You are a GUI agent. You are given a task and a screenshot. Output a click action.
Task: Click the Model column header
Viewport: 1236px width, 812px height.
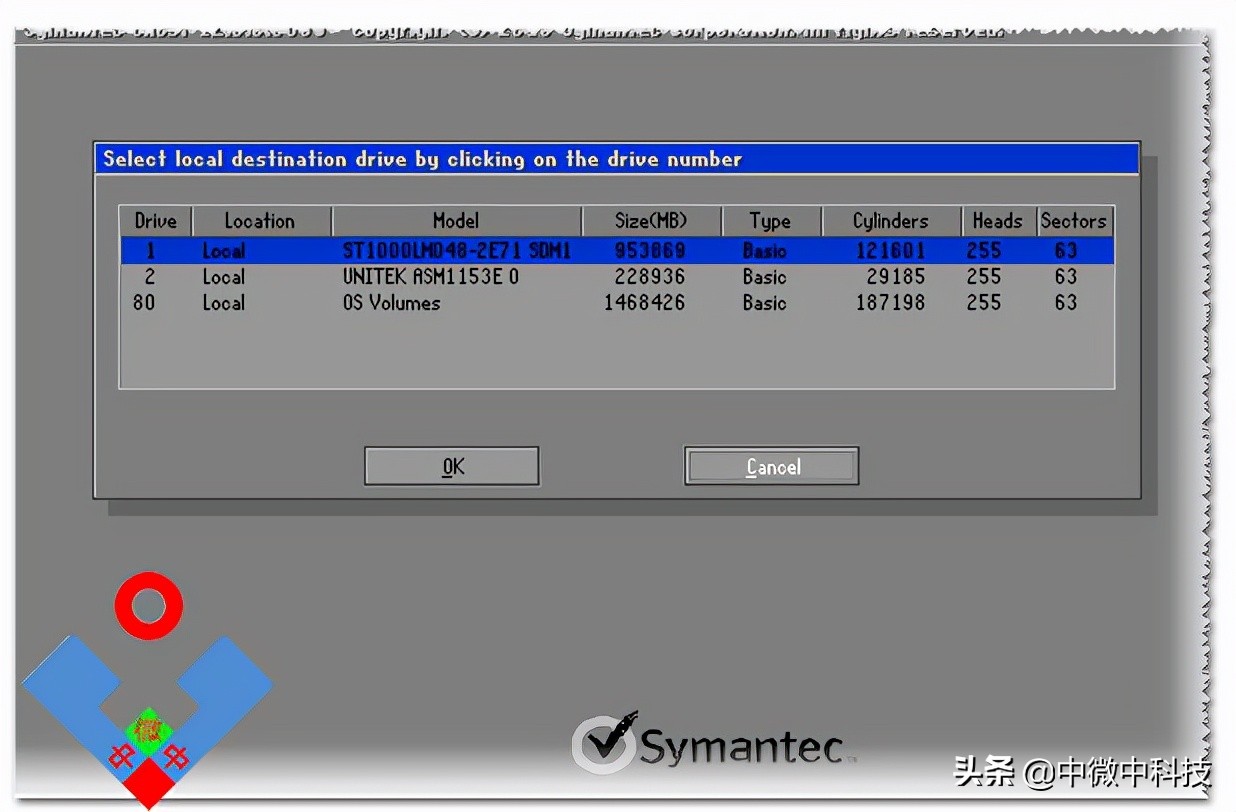(456, 221)
